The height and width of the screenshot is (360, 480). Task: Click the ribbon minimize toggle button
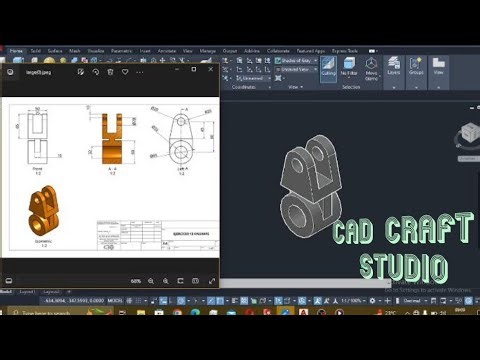[x=373, y=51]
